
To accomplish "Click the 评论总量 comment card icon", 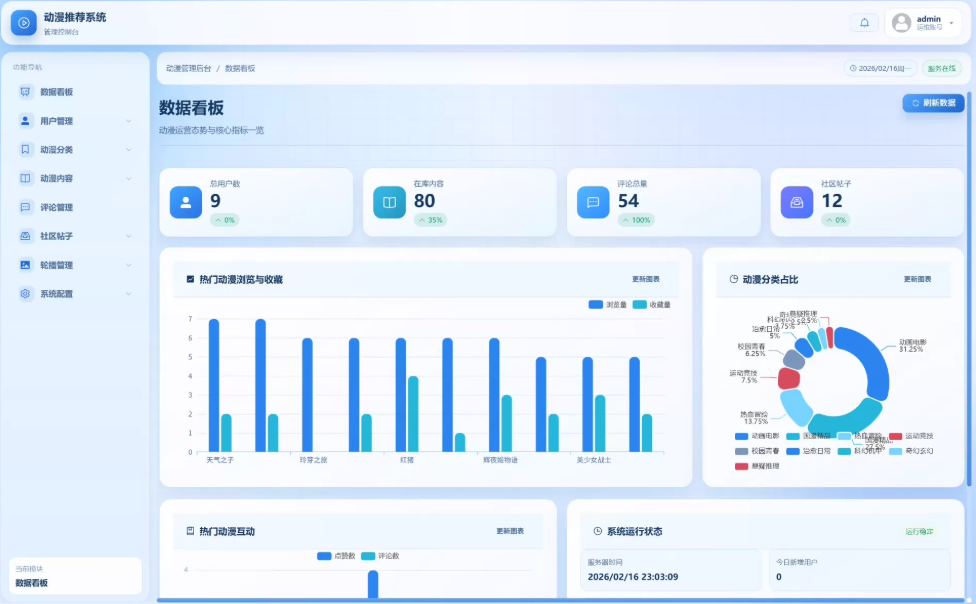I will tap(593, 202).
